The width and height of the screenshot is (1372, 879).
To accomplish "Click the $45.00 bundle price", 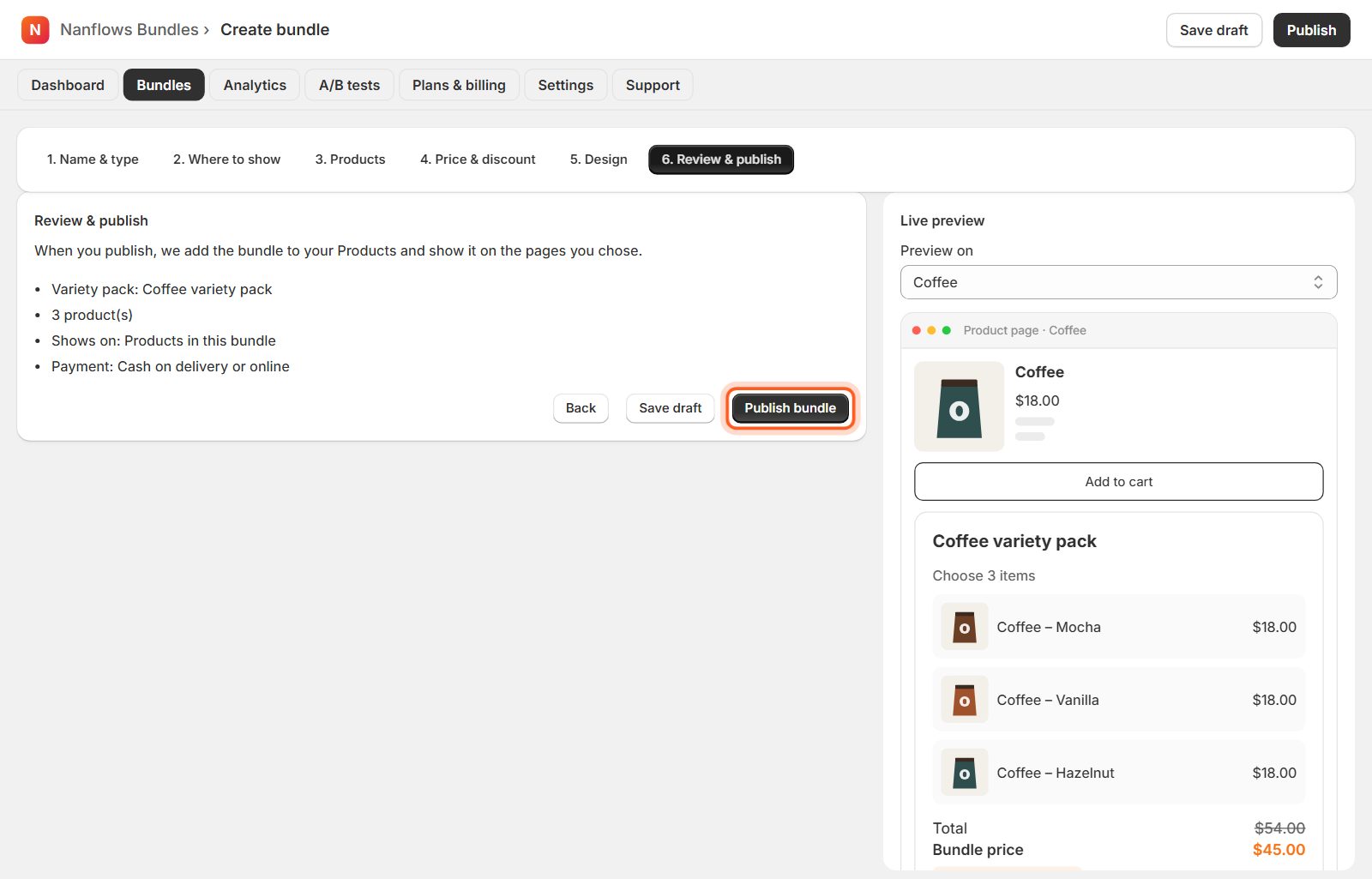I will pyautogui.click(x=1279, y=850).
